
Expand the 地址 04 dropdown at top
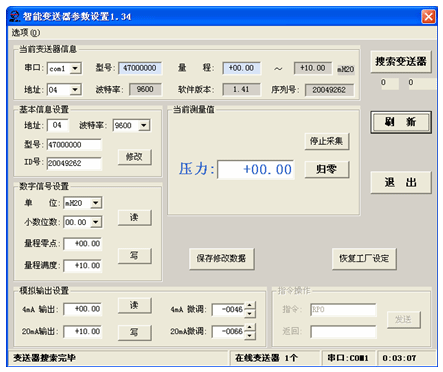point(76,89)
